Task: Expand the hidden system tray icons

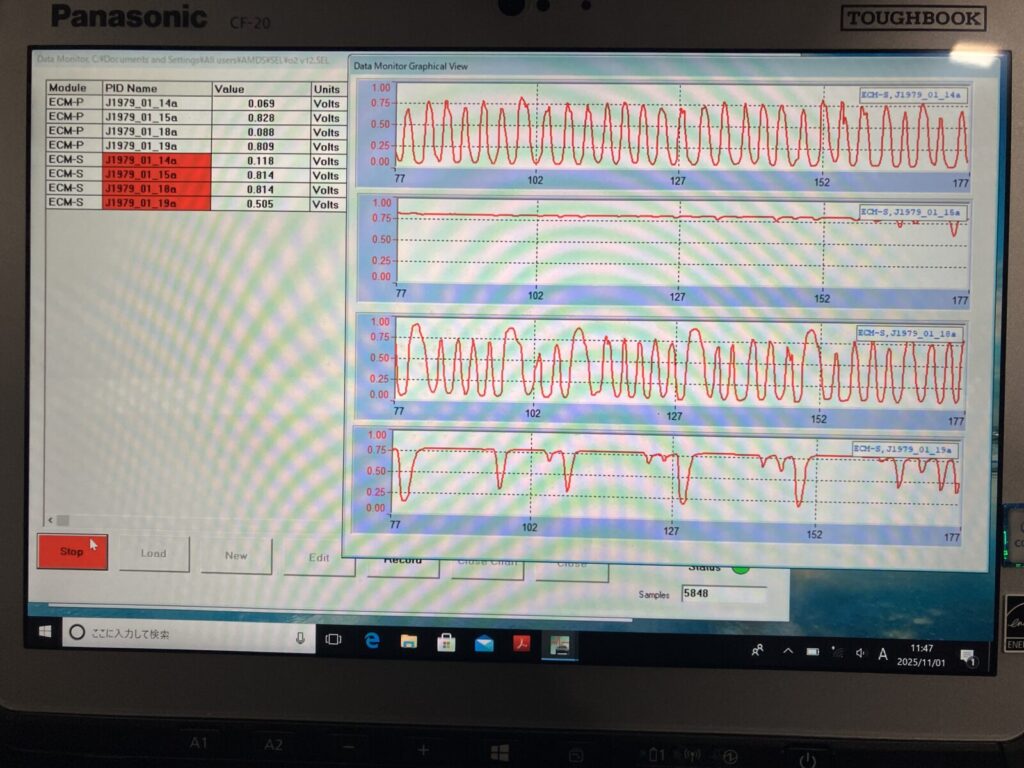Action: [x=788, y=652]
